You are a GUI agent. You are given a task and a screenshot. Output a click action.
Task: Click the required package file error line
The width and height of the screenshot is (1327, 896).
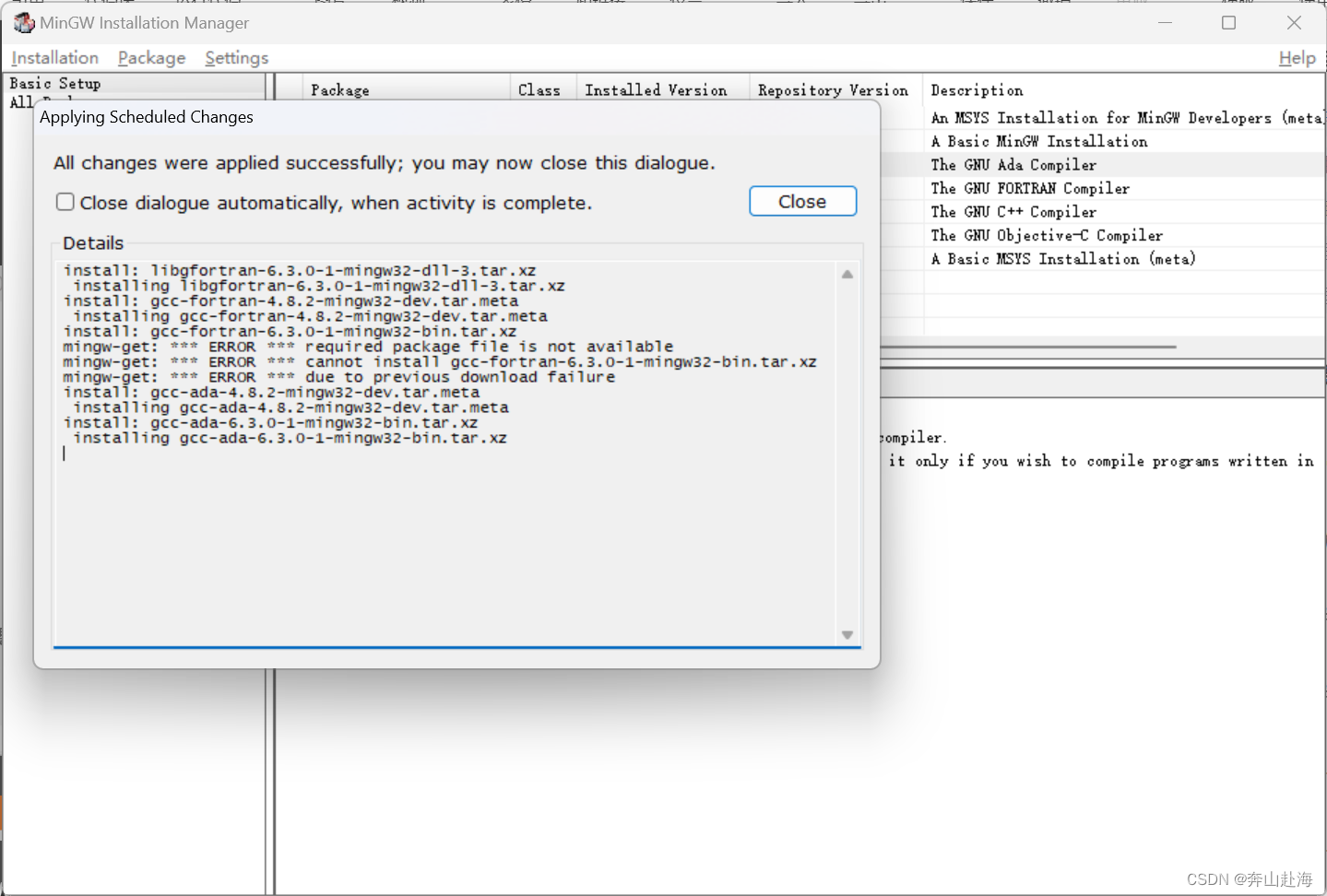point(368,347)
